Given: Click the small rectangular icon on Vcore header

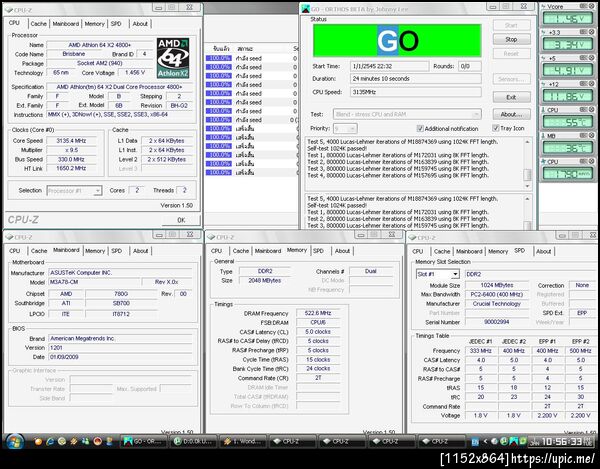Looking at the screenshot, I should (584, 6).
